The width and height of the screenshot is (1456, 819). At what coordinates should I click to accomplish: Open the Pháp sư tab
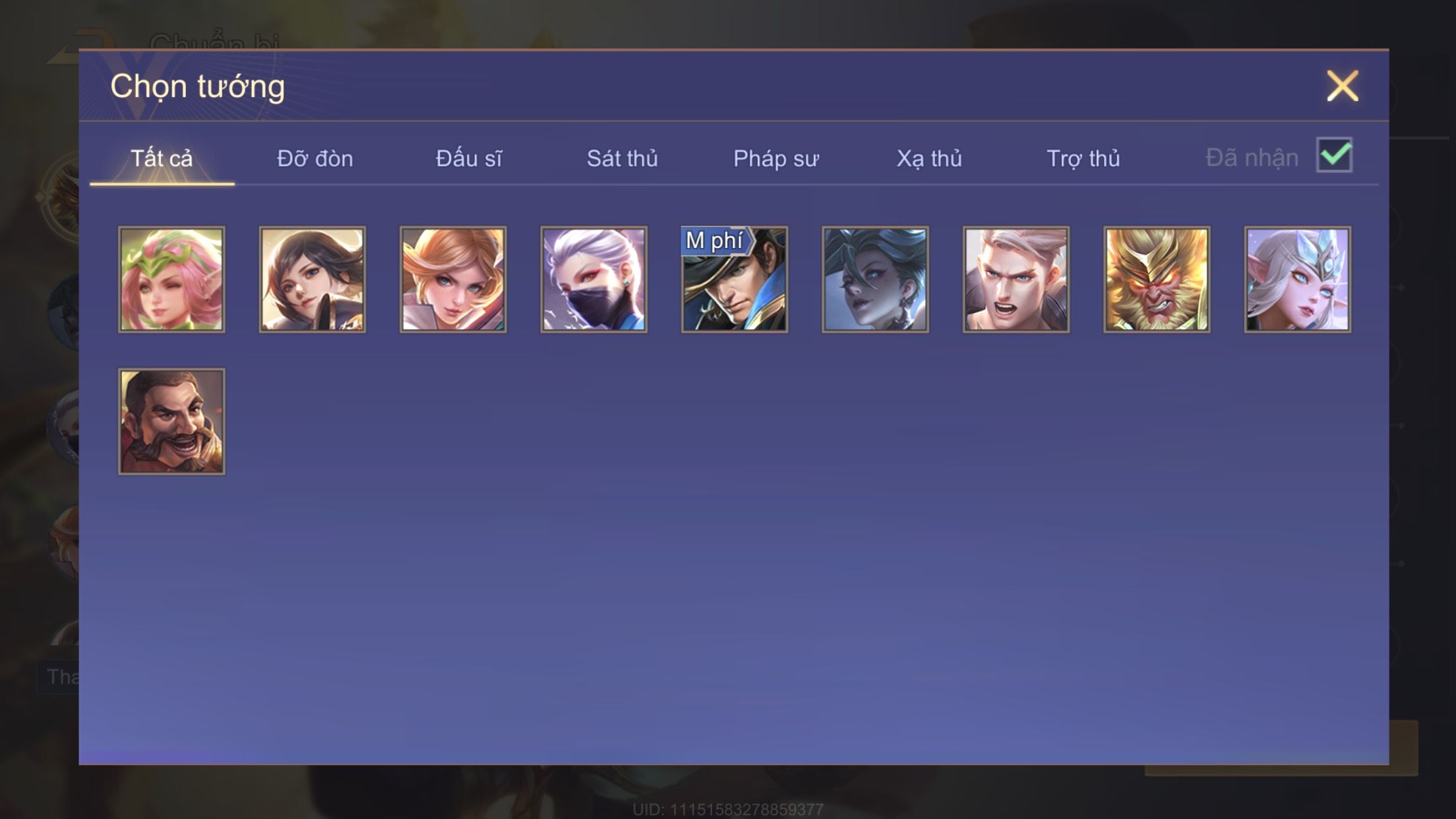pos(776,158)
